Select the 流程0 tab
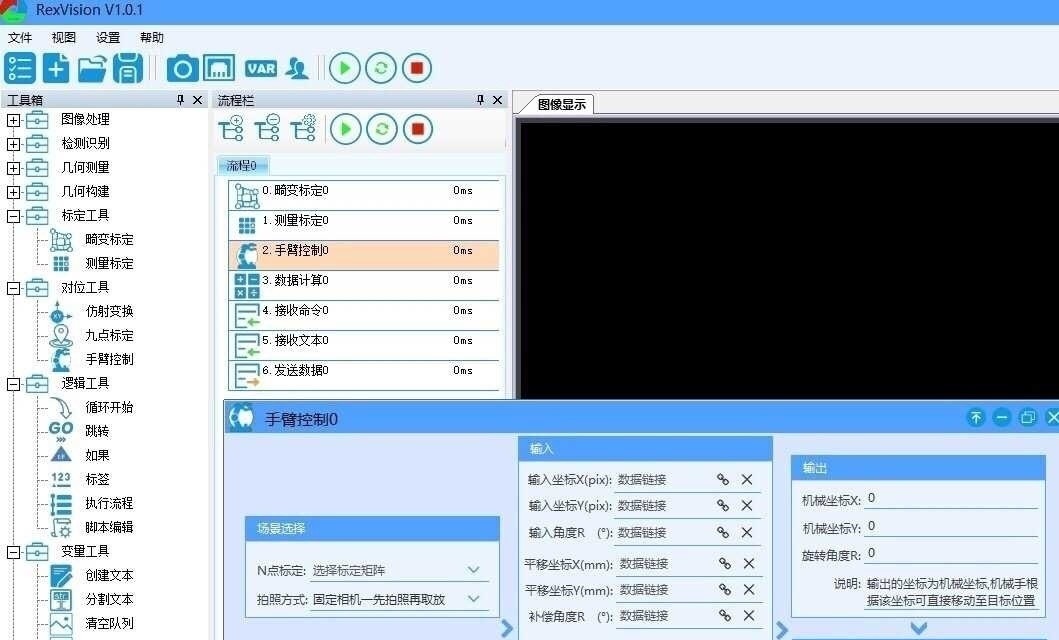The image size is (1059, 640). pyautogui.click(x=242, y=165)
